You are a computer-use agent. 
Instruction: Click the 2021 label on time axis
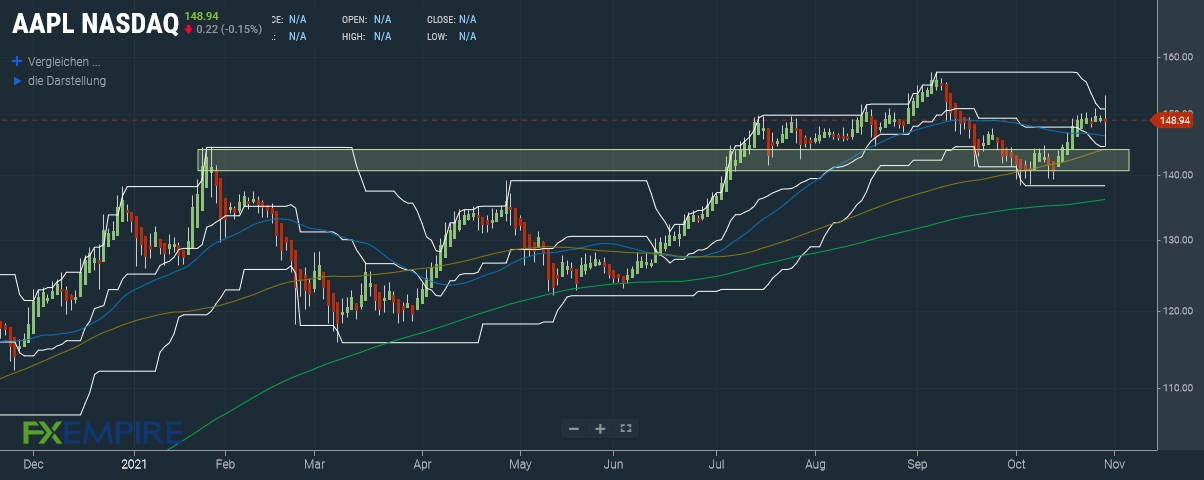pos(134,464)
